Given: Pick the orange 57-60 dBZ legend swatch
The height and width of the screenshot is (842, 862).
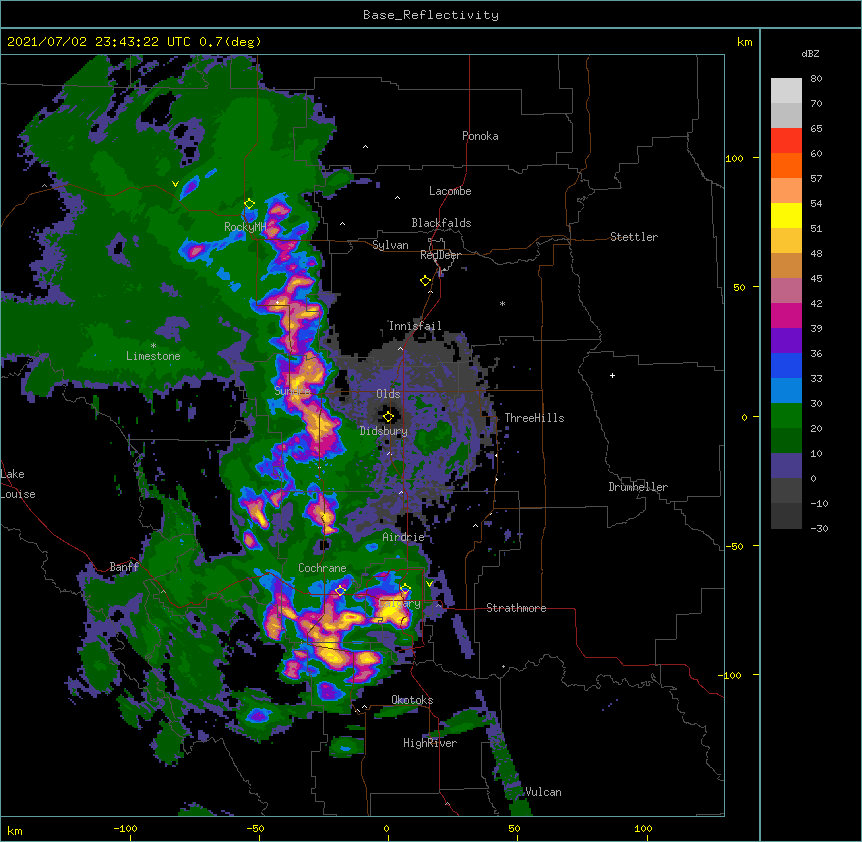Looking at the screenshot, I should pyautogui.click(x=786, y=166).
